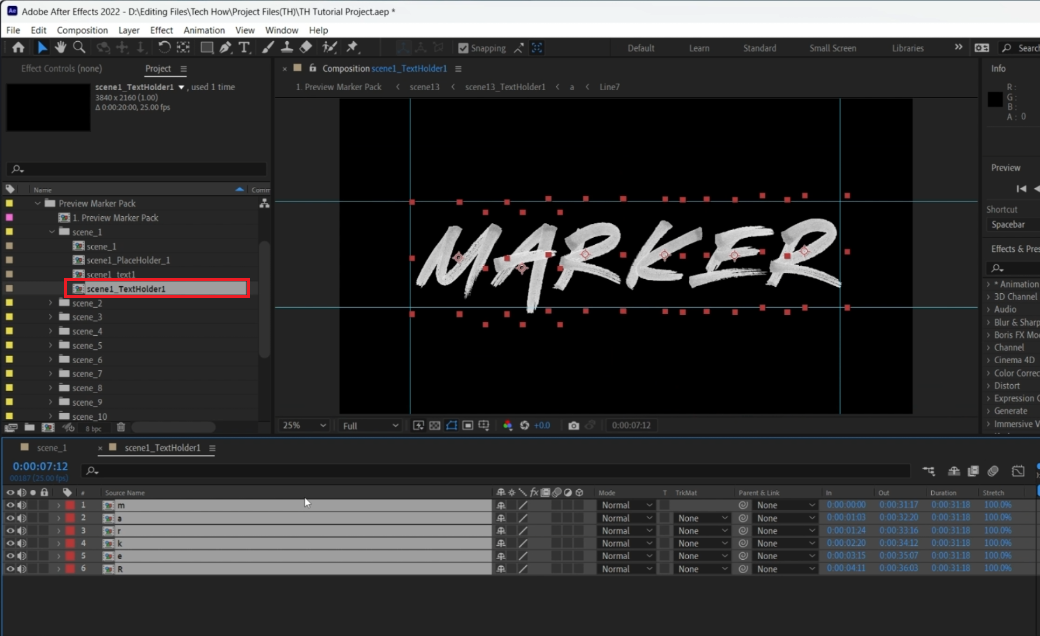The image size is (1040, 636).
Task: Delete selected item with project trash icon
Action: click(x=121, y=427)
